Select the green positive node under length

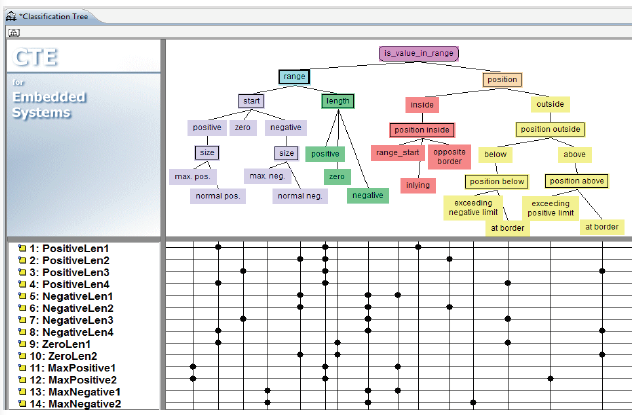[325, 154]
